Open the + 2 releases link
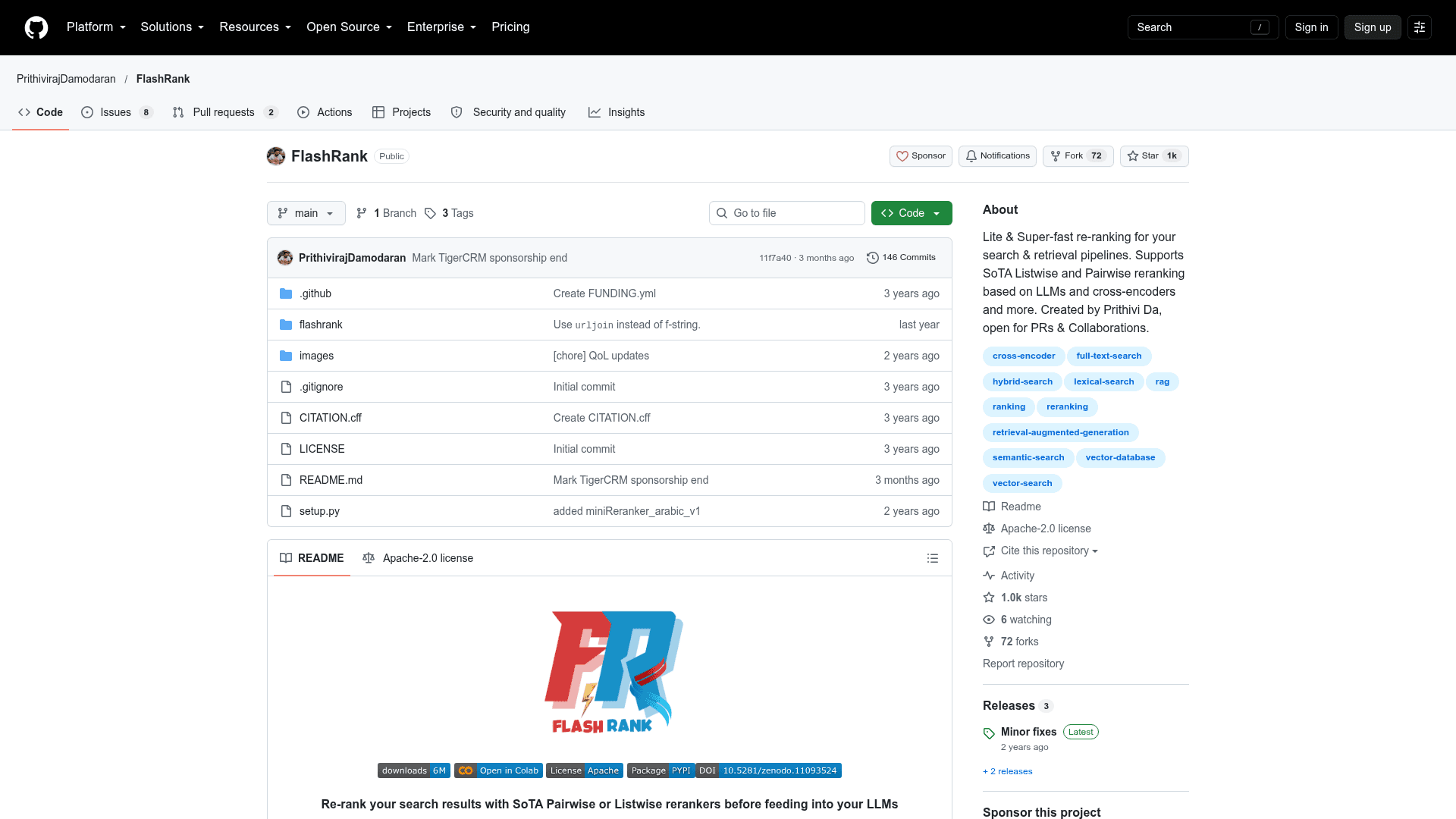This screenshot has width=1456, height=819. coord(1008,771)
